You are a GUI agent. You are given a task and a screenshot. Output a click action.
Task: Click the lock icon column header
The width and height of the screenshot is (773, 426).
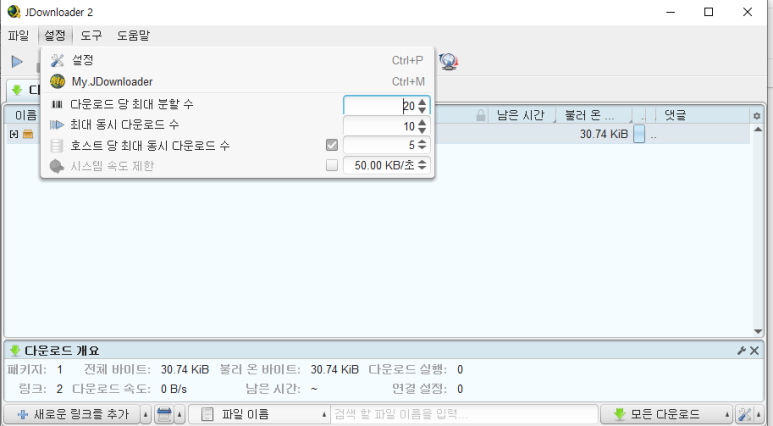pos(481,115)
